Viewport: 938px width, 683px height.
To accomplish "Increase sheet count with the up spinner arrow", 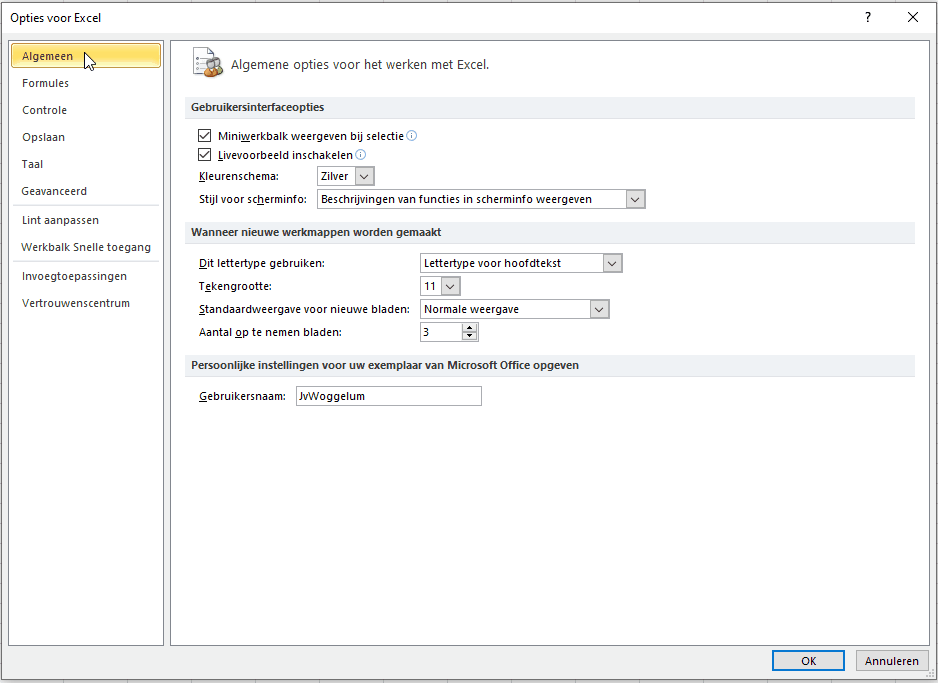I will click(470, 328).
